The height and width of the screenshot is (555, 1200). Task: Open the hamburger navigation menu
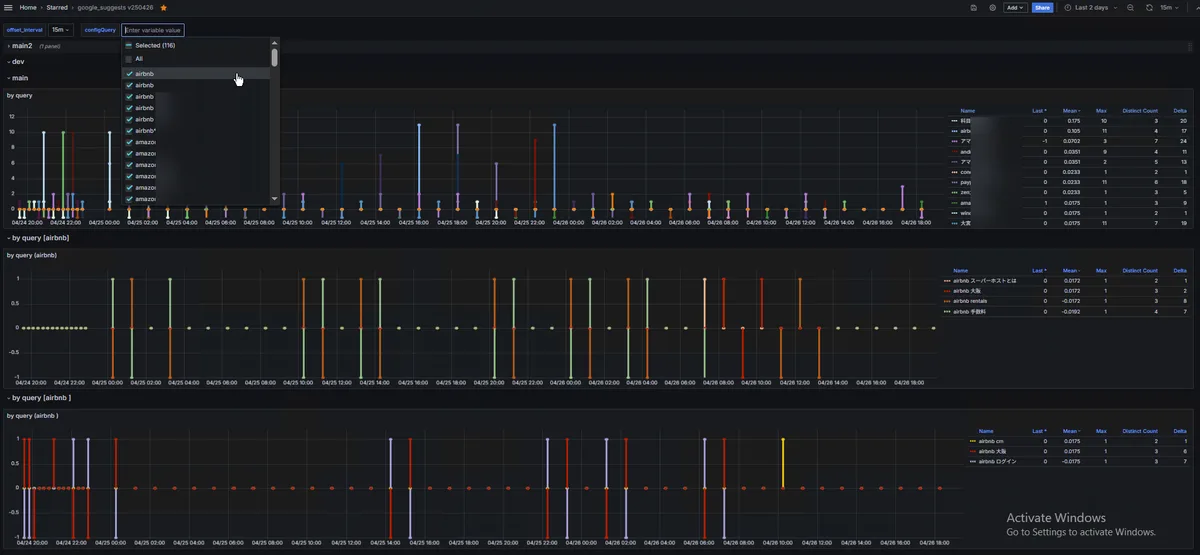pyautogui.click(x=8, y=7)
